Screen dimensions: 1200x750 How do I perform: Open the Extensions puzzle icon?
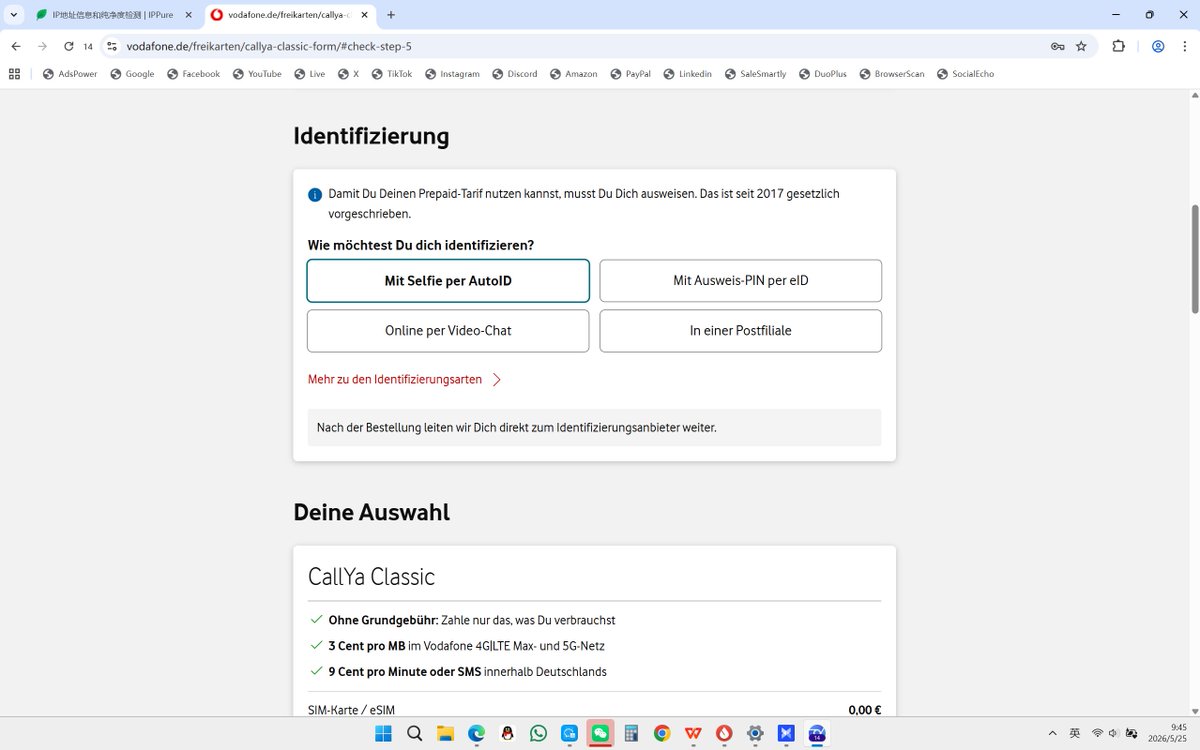(x=1118, y=46)
